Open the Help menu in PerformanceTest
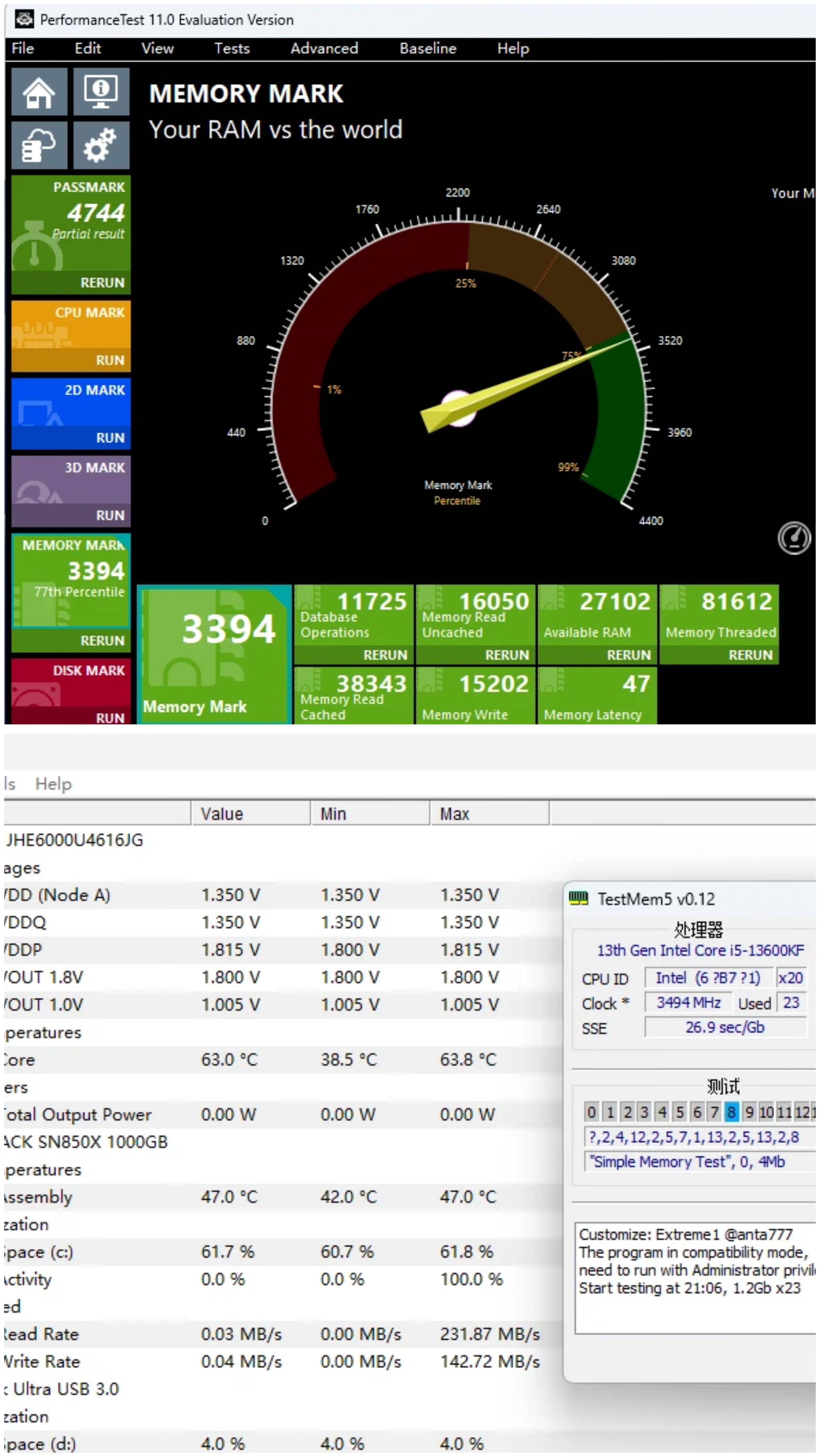 click(513, 49)
